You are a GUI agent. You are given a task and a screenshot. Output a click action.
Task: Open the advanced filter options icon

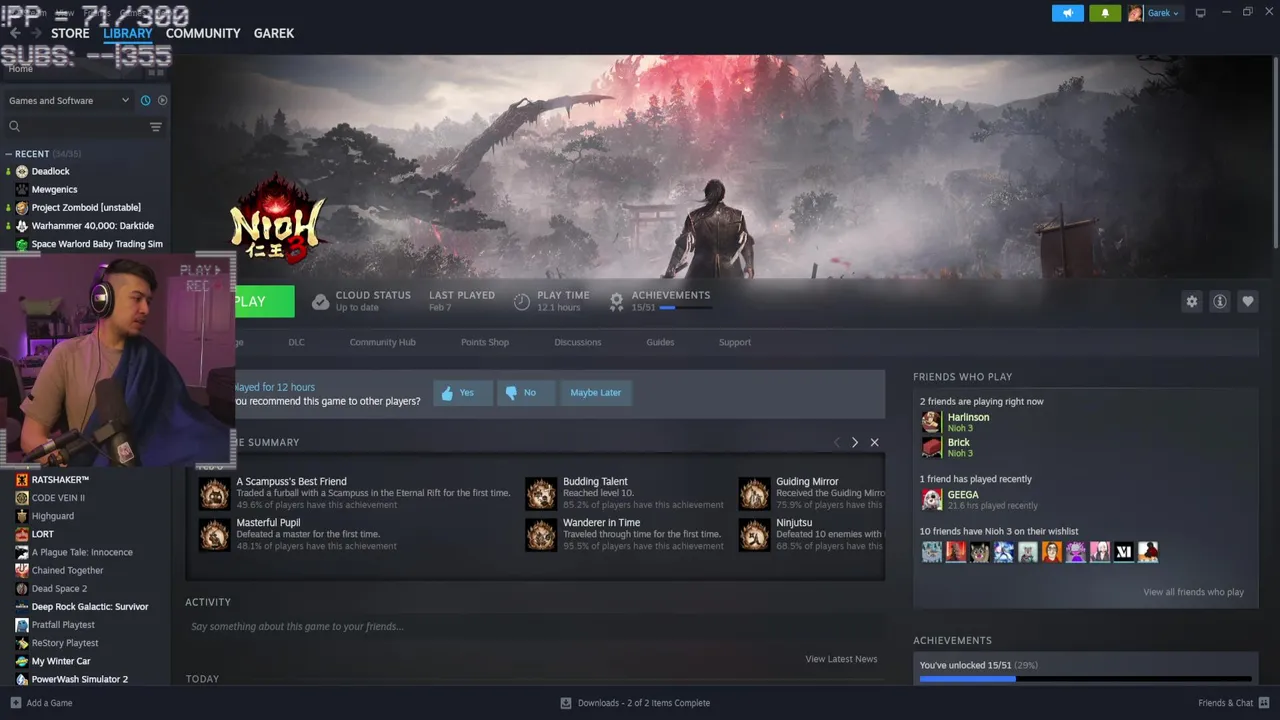pyautogui.click(x=155, y=126)
